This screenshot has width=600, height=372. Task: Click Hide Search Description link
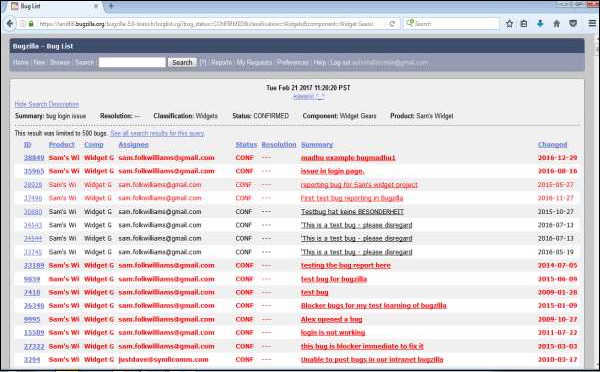point(47,104)
